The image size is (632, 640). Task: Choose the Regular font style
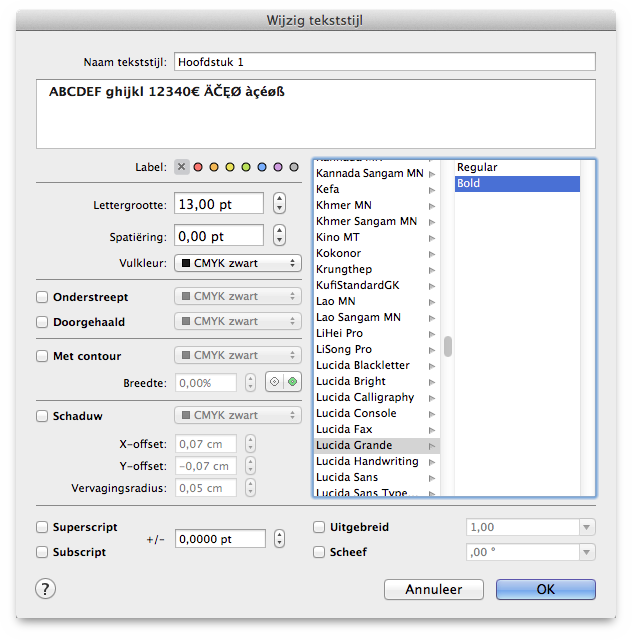[x=477, y=168]
